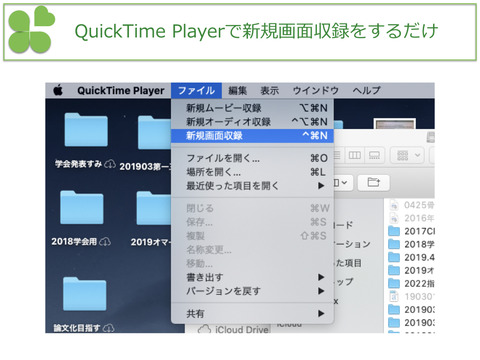
Task: Switch Finder to column view
Action: [x=354, y=155]
